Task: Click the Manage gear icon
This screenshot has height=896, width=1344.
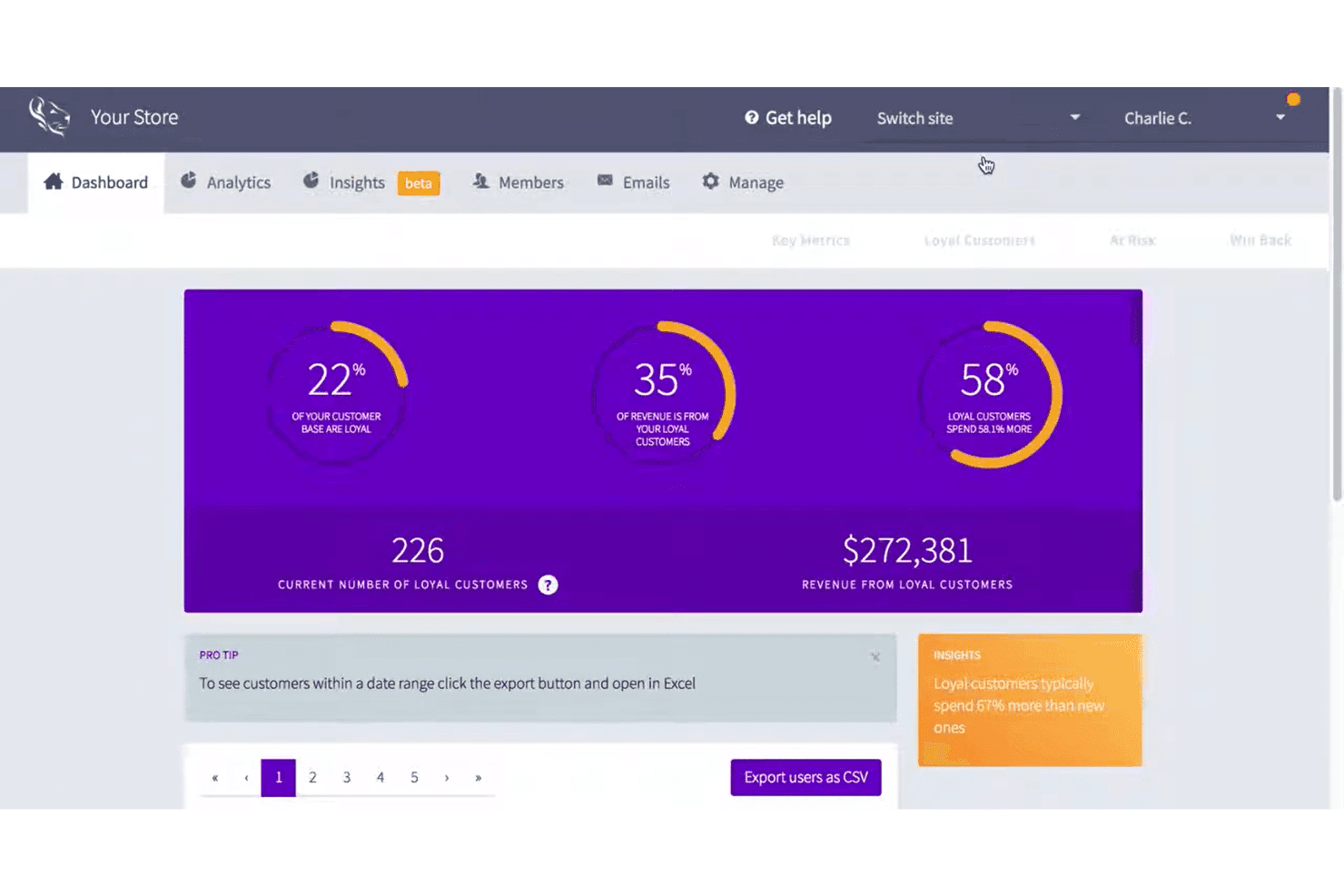Action: pos(711,182)
